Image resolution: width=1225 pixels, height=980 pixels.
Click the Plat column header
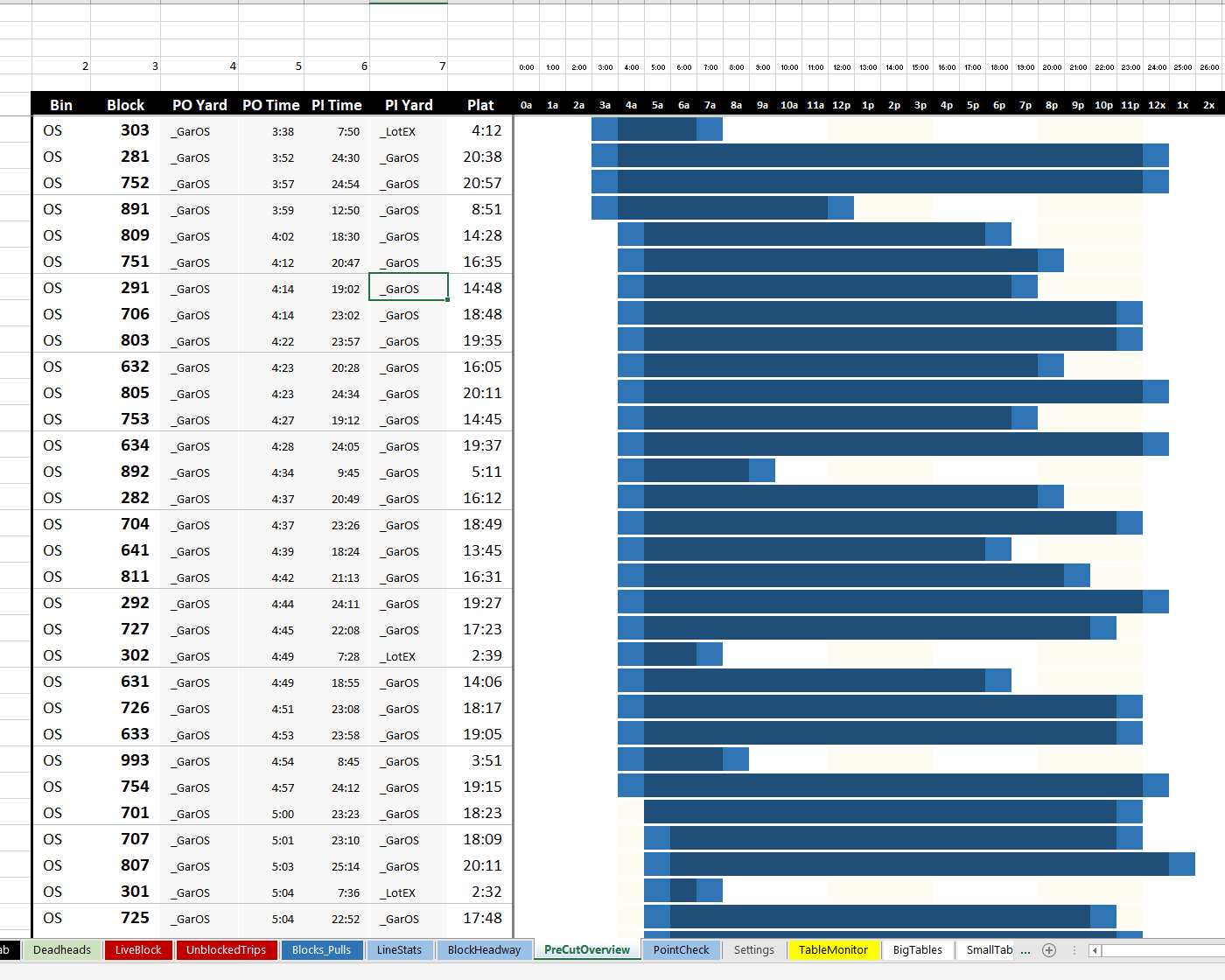tap(480, 105)
